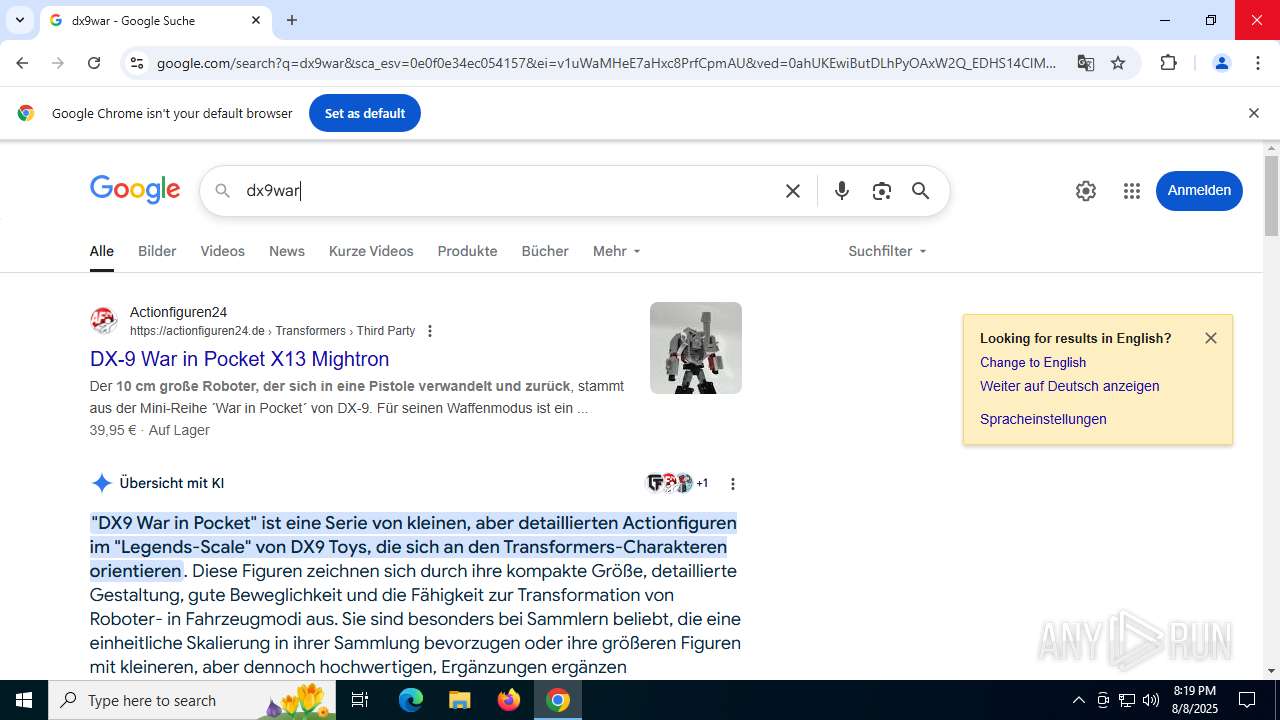Open the Extensions puzzle icon
The height and width of the screenshot is (720, 1280).
pos(1168,63)
